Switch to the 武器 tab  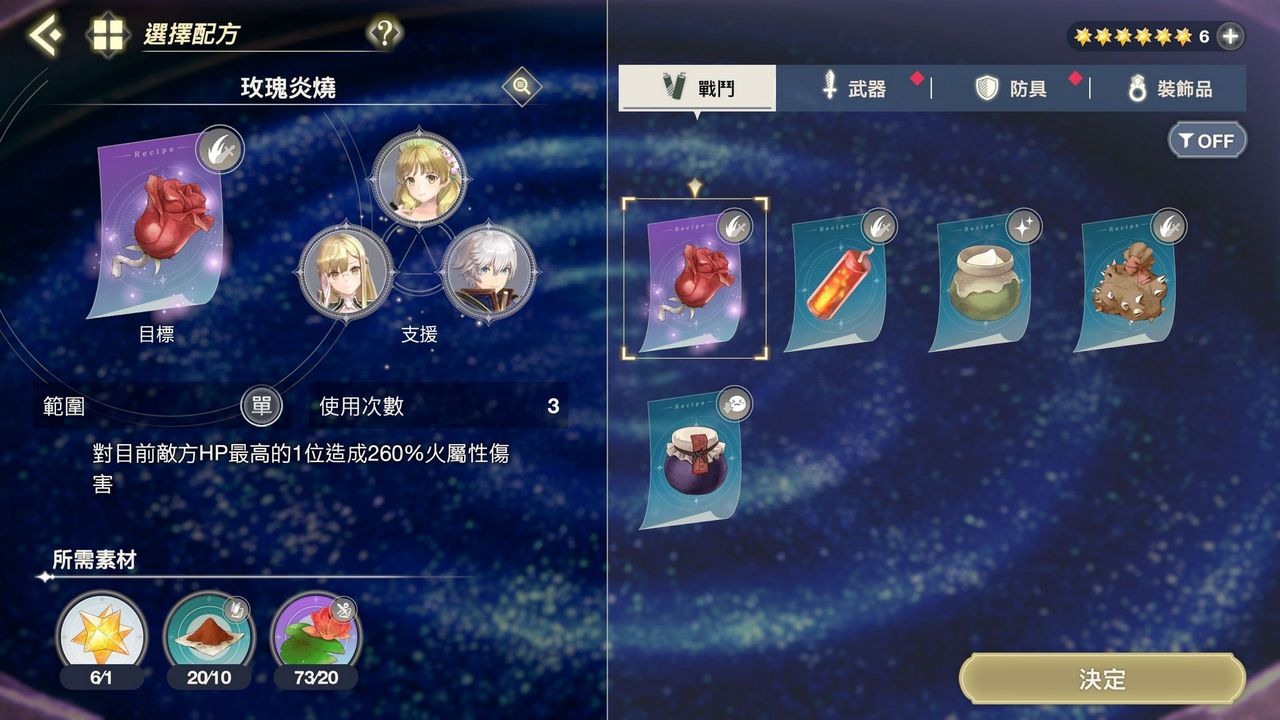[x=855, y=88]
